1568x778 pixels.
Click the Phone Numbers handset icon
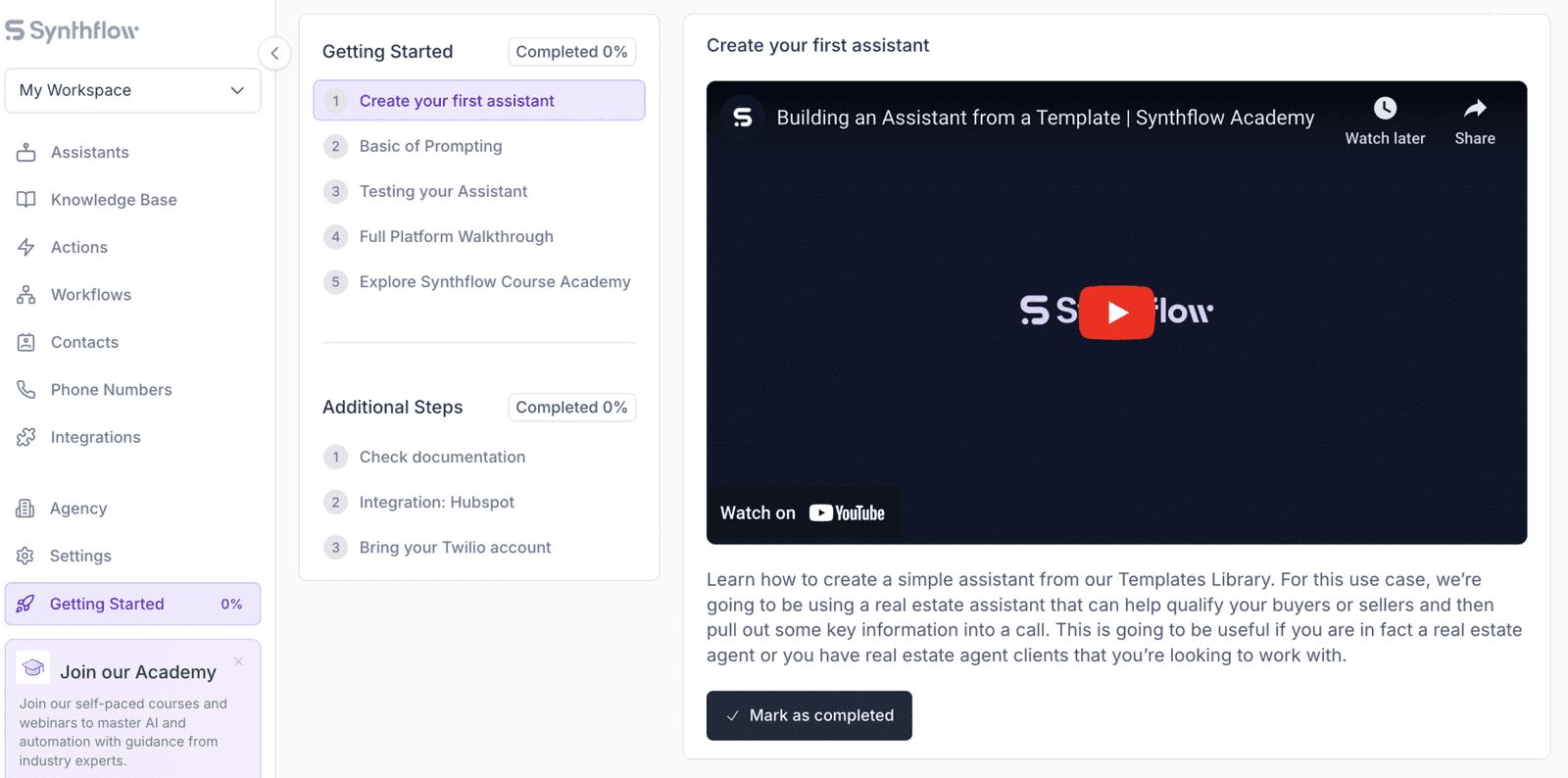[x=26, y=389]
